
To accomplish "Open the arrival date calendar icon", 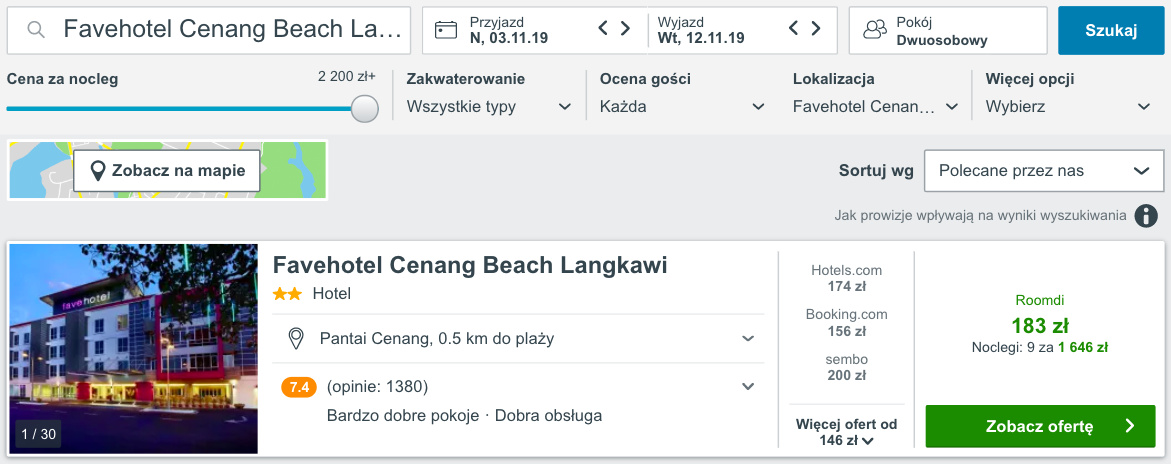I will (x=446, y=30).
